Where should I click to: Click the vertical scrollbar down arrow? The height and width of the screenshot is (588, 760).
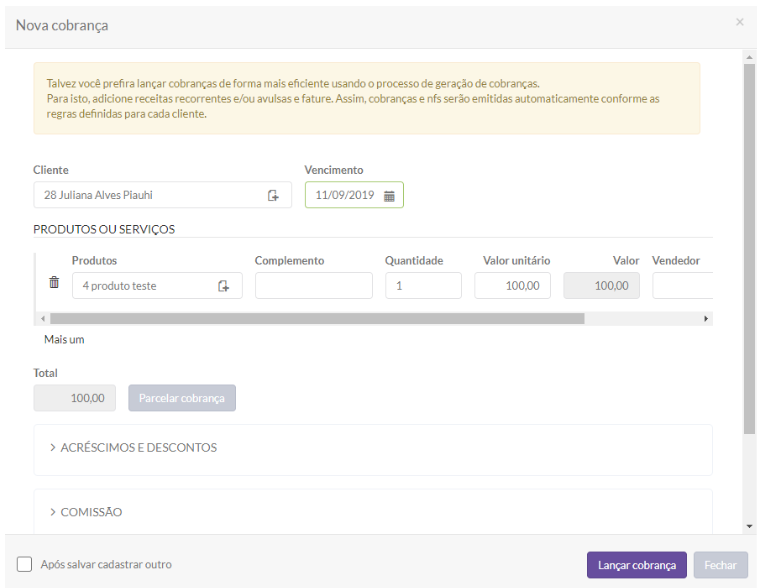(x=749, y=526)
